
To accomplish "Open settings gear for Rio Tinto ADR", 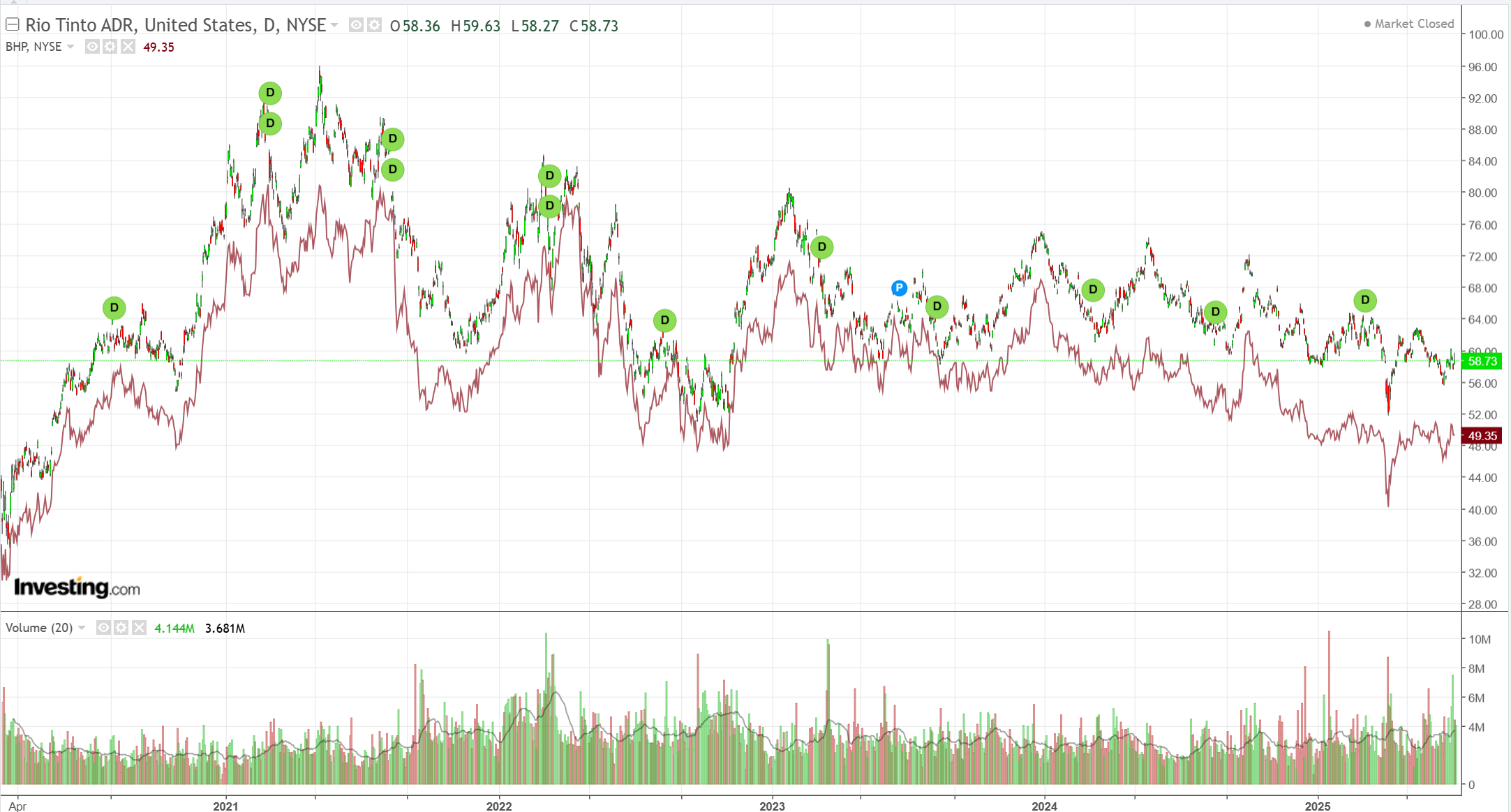I will point(374,26).
